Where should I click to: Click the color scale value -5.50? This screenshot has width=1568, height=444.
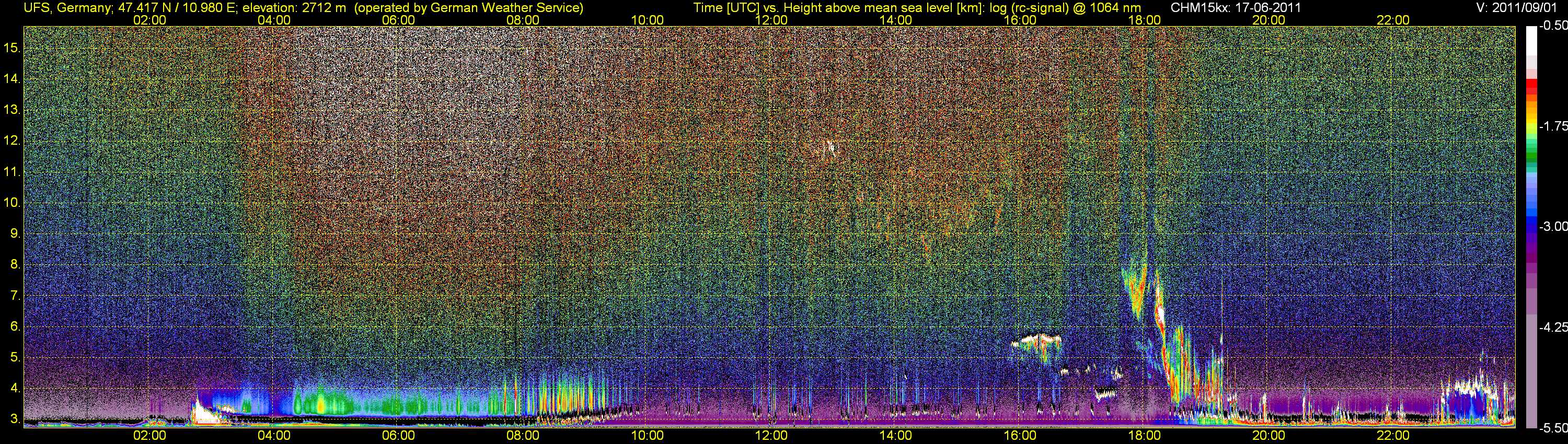[x=1553, y=428]
